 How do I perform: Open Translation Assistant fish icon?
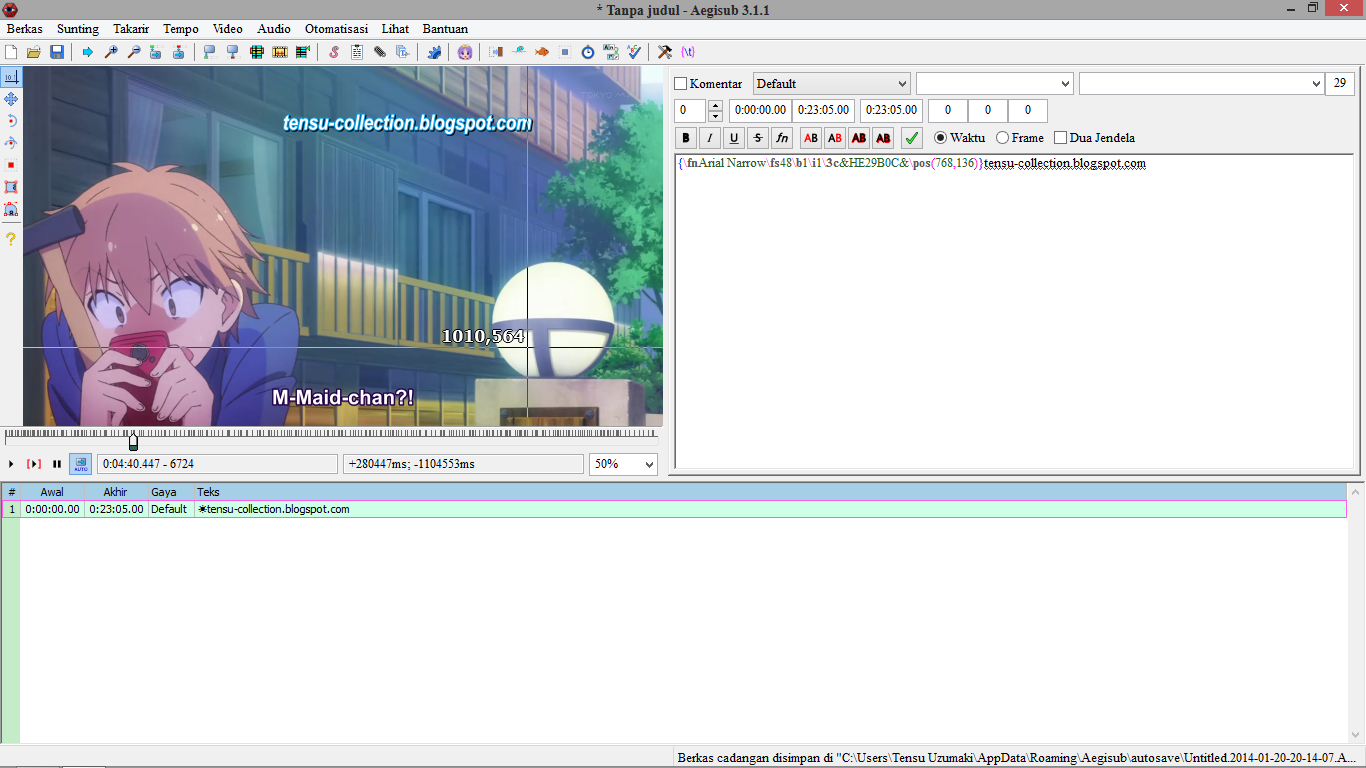pyautogui.click(x=542, y=52)
